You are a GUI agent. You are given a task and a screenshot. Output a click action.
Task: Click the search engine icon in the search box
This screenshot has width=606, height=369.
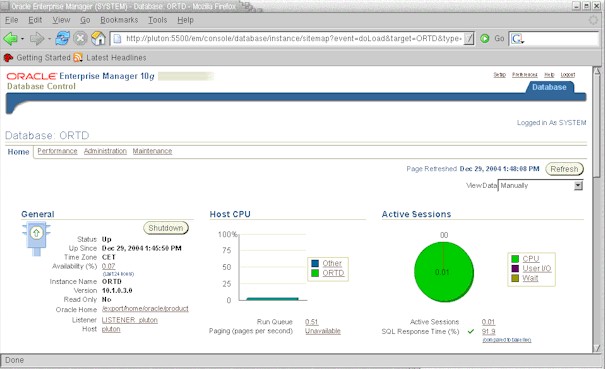(516, 39)
